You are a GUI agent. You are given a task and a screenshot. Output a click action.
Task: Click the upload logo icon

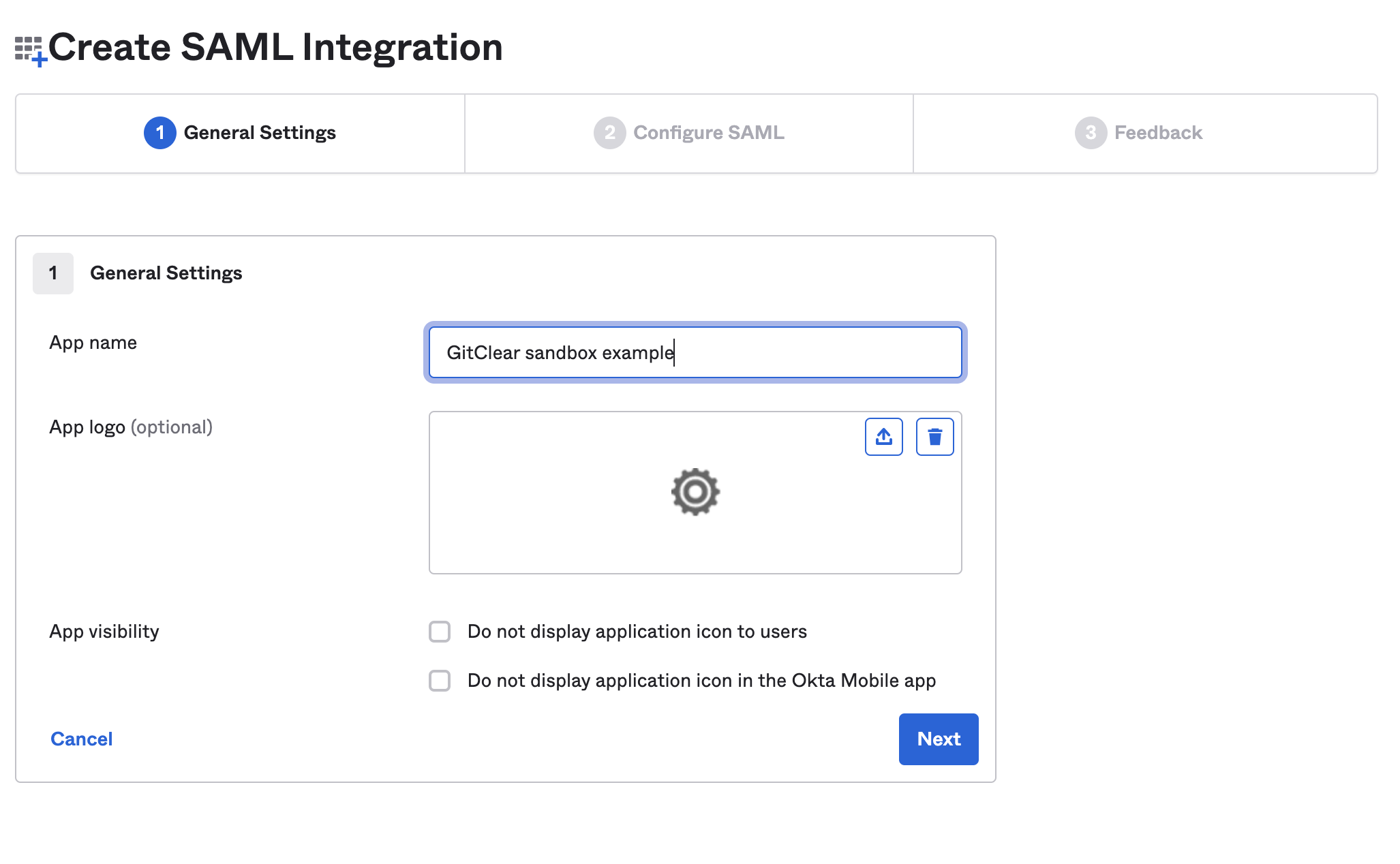pyautogui.click(x=883, y=437)
